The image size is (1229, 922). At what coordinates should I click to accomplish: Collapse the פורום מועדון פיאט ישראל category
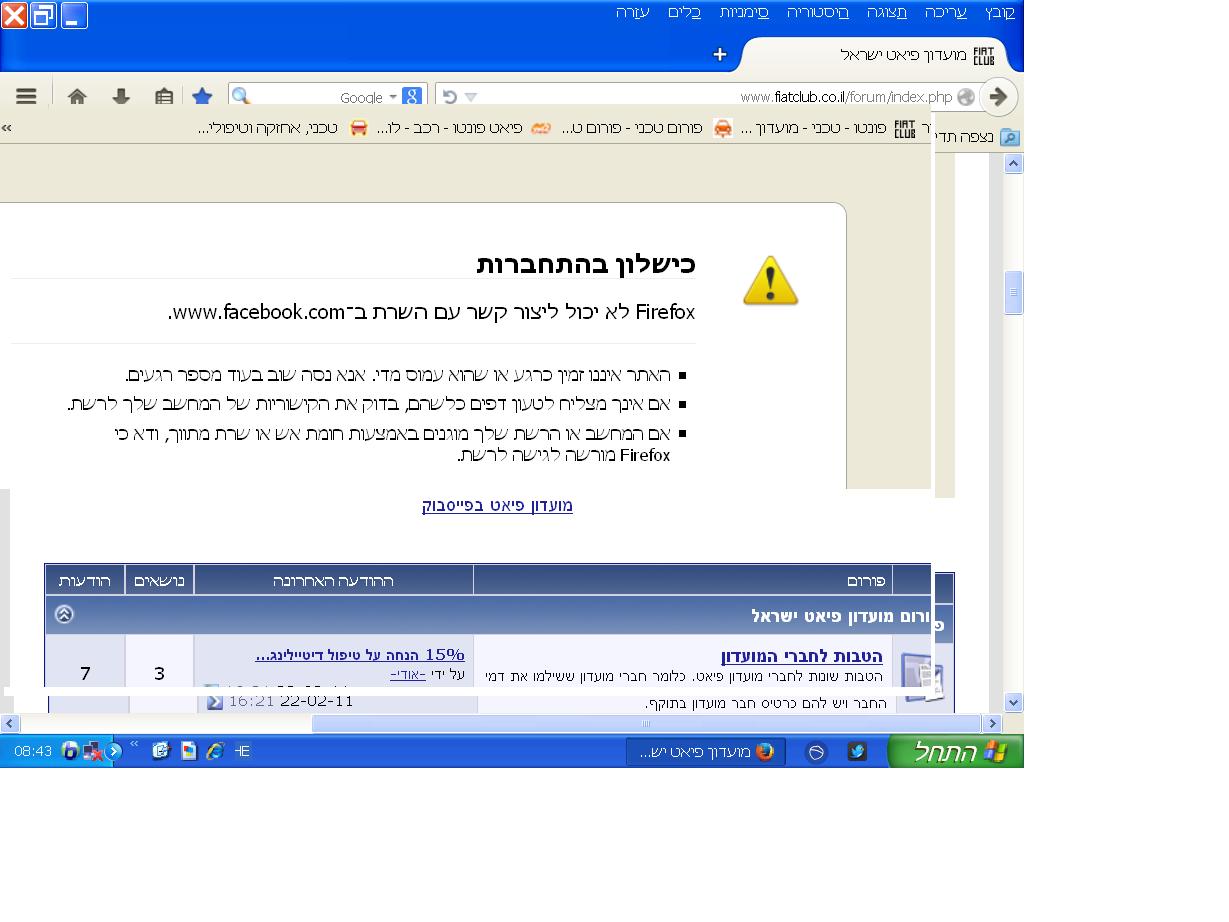[64, 614]
